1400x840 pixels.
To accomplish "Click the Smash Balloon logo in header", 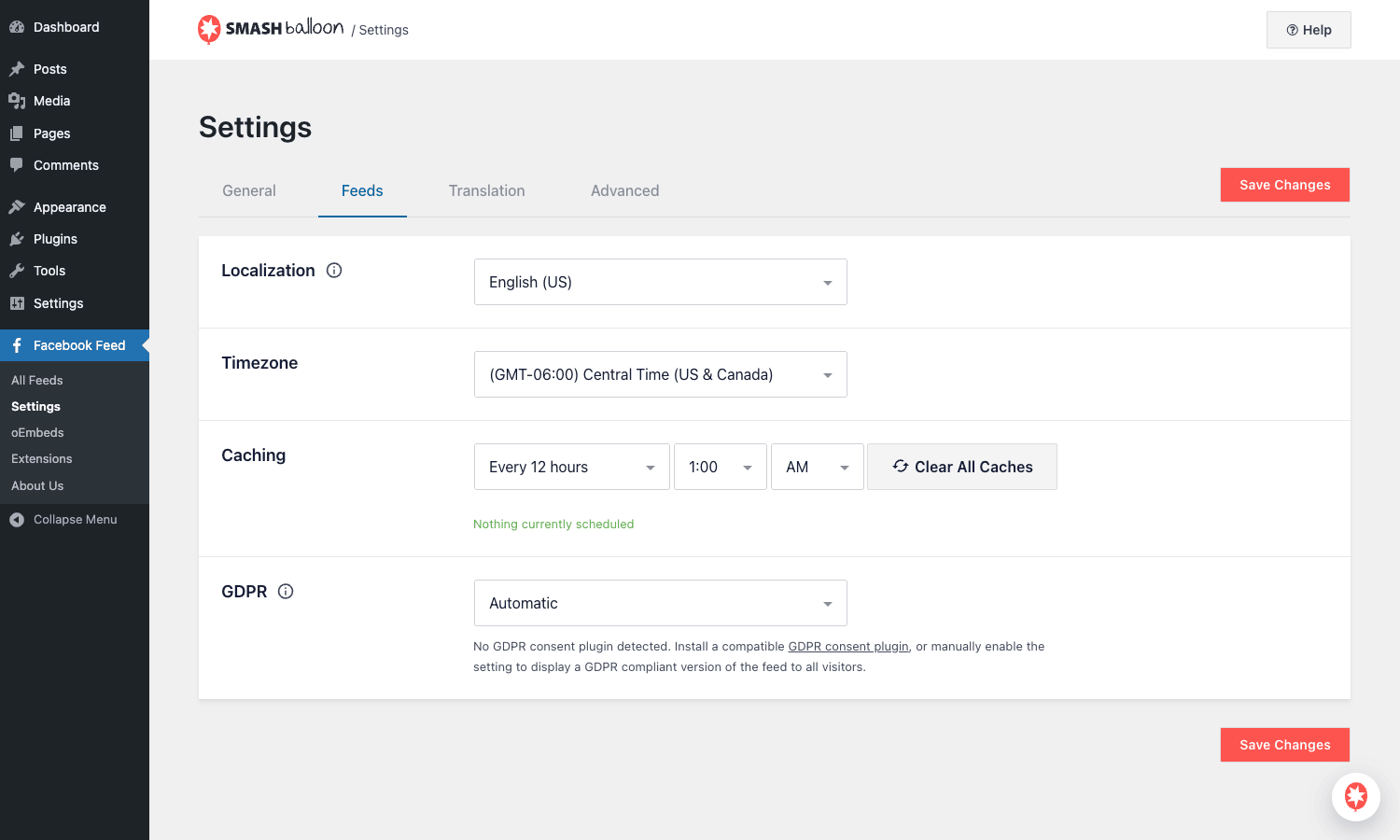I will (x=271, y=29).
